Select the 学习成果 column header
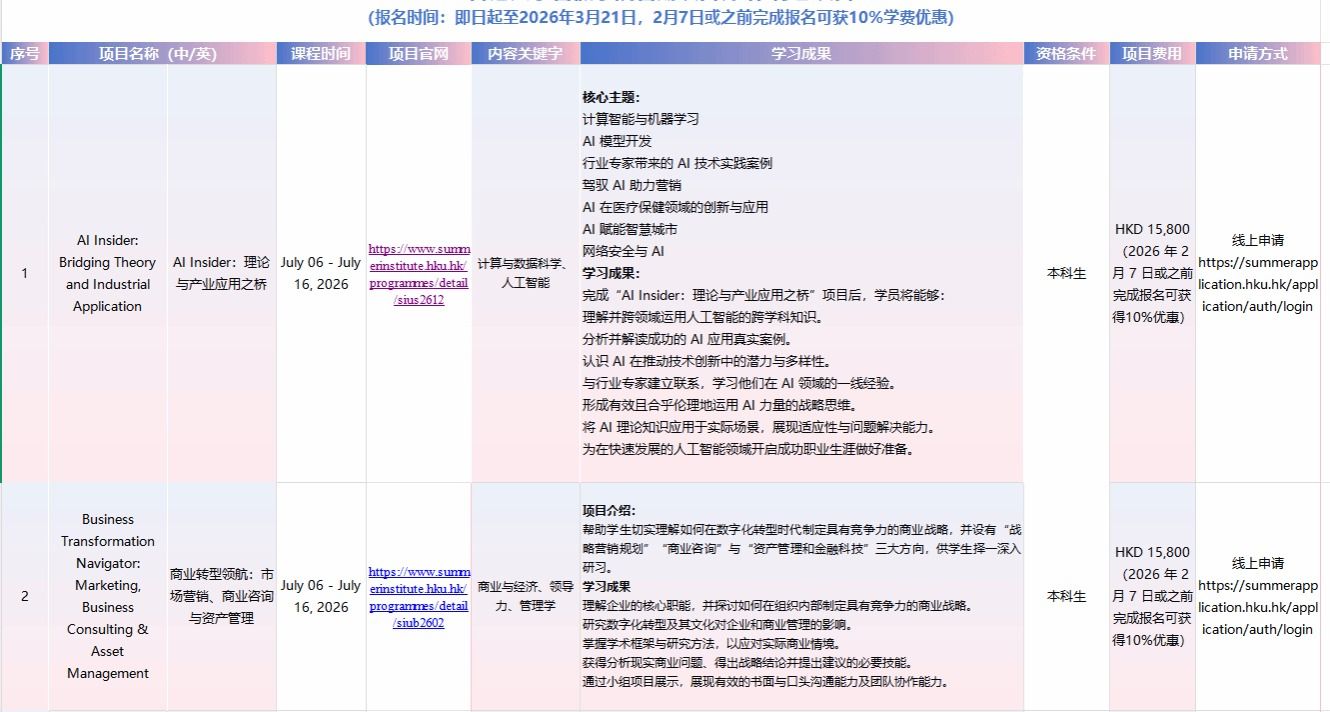This screenshot has width=1330, height=712. point(801,54)
